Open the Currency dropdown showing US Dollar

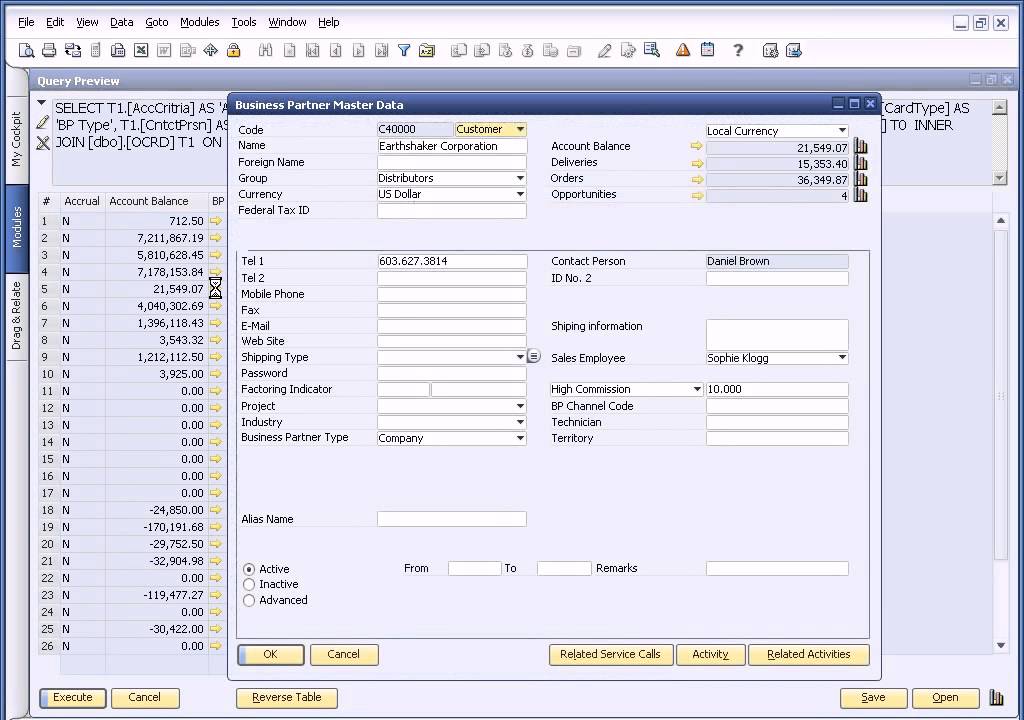[520, 194]
